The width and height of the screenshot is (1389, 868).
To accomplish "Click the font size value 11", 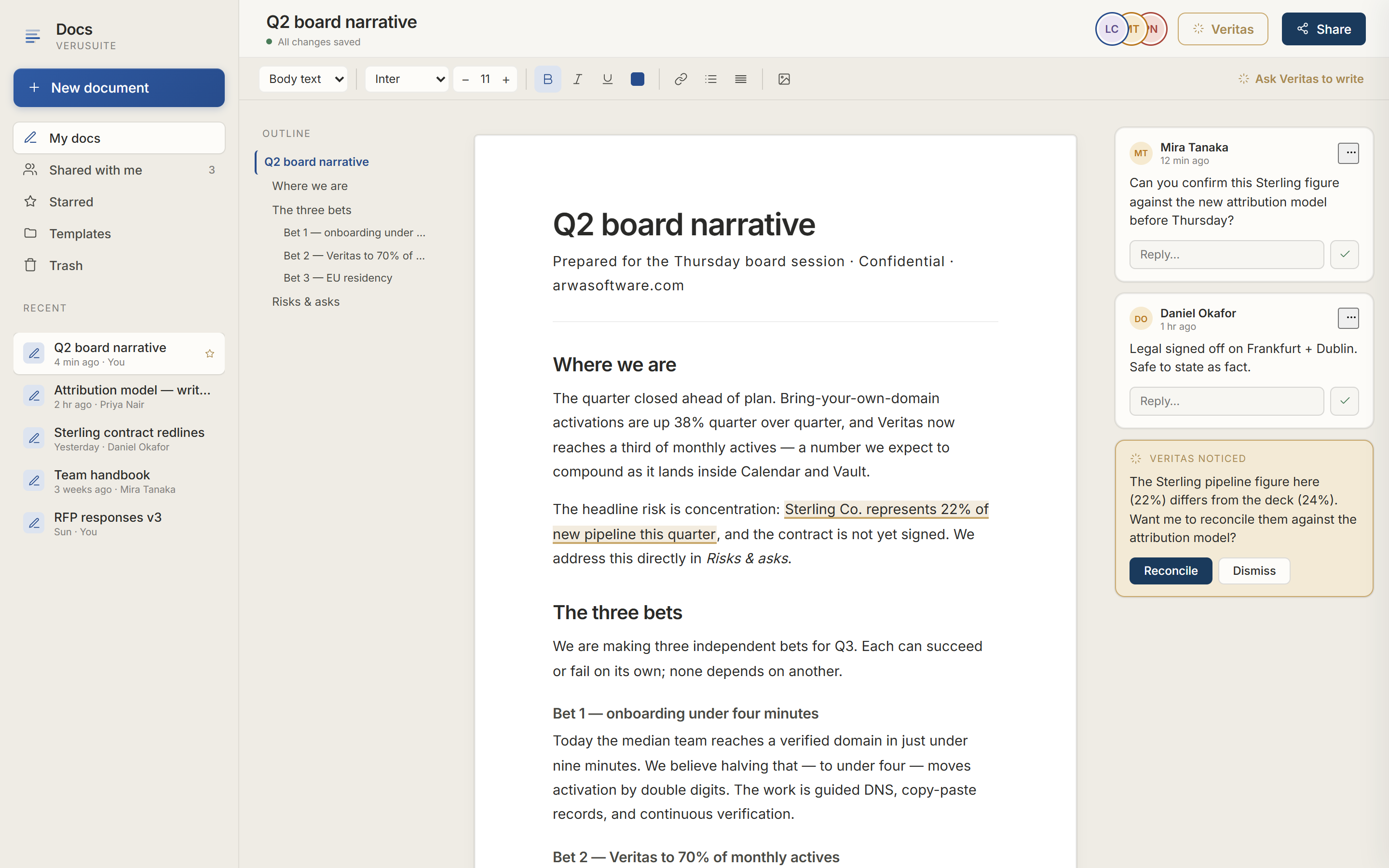I will coord(485,79).
